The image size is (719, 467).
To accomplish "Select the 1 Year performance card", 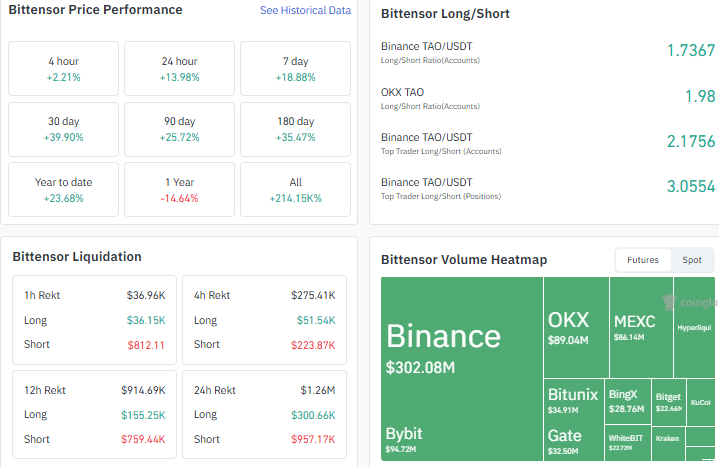I will pyautogui.click(x=179, y=189).
